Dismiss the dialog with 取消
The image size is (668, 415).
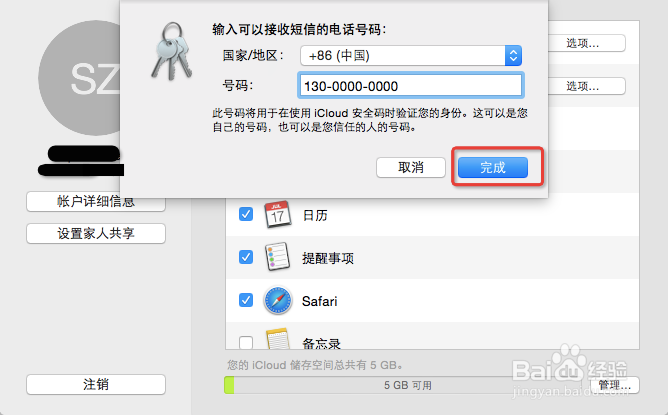click(x=411, y=167)
